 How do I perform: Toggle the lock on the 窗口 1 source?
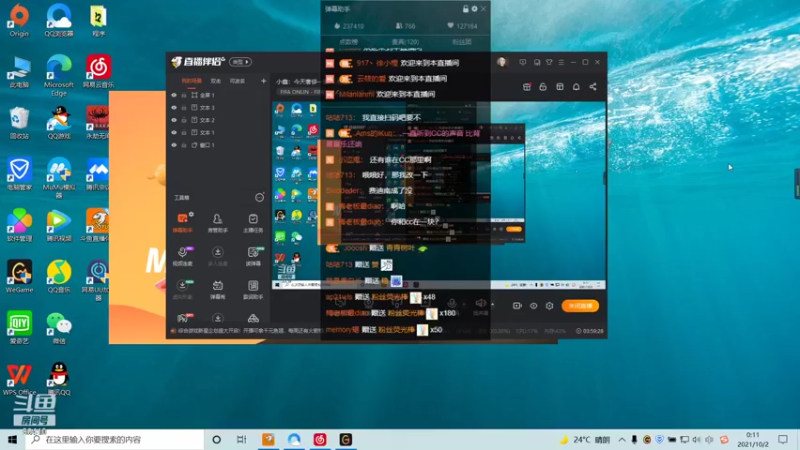point(184,145)
